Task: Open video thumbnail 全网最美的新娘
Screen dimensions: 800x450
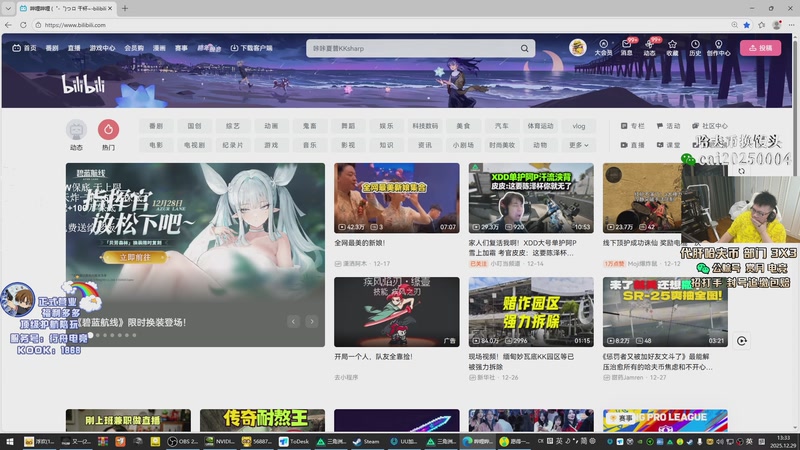Action: pos(396,198)
